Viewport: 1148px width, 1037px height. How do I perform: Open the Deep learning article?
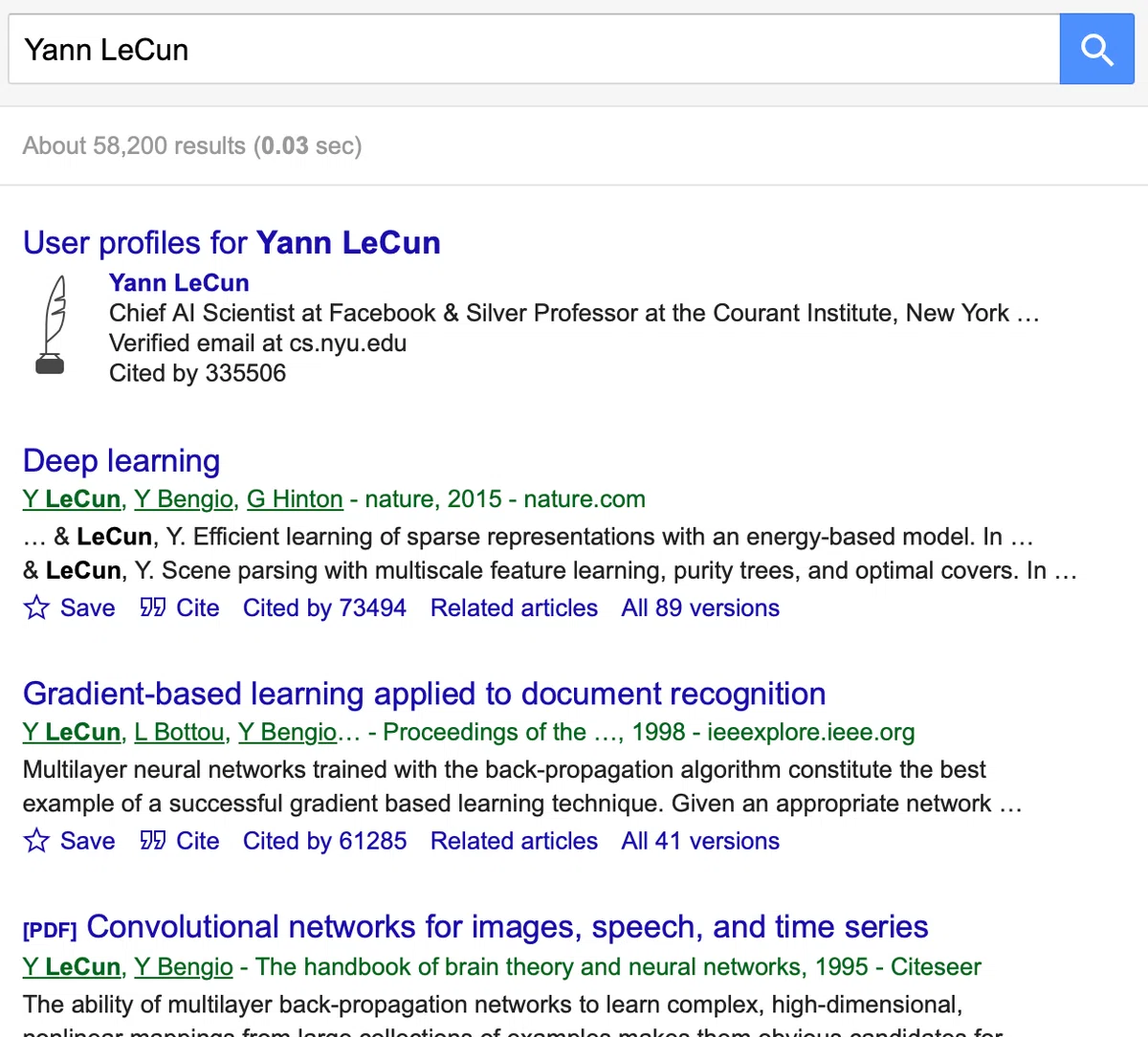pos(121,461)
